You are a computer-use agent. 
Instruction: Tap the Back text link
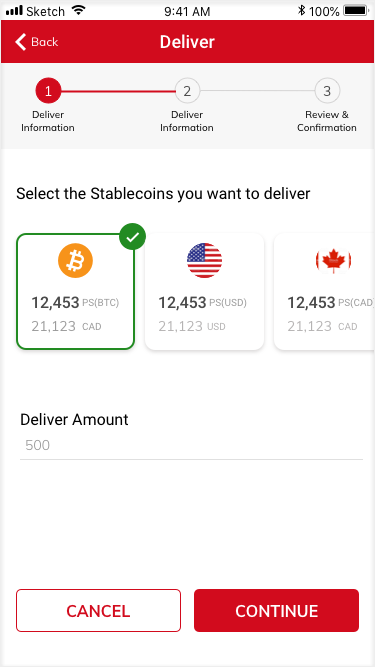click(45, 42)
